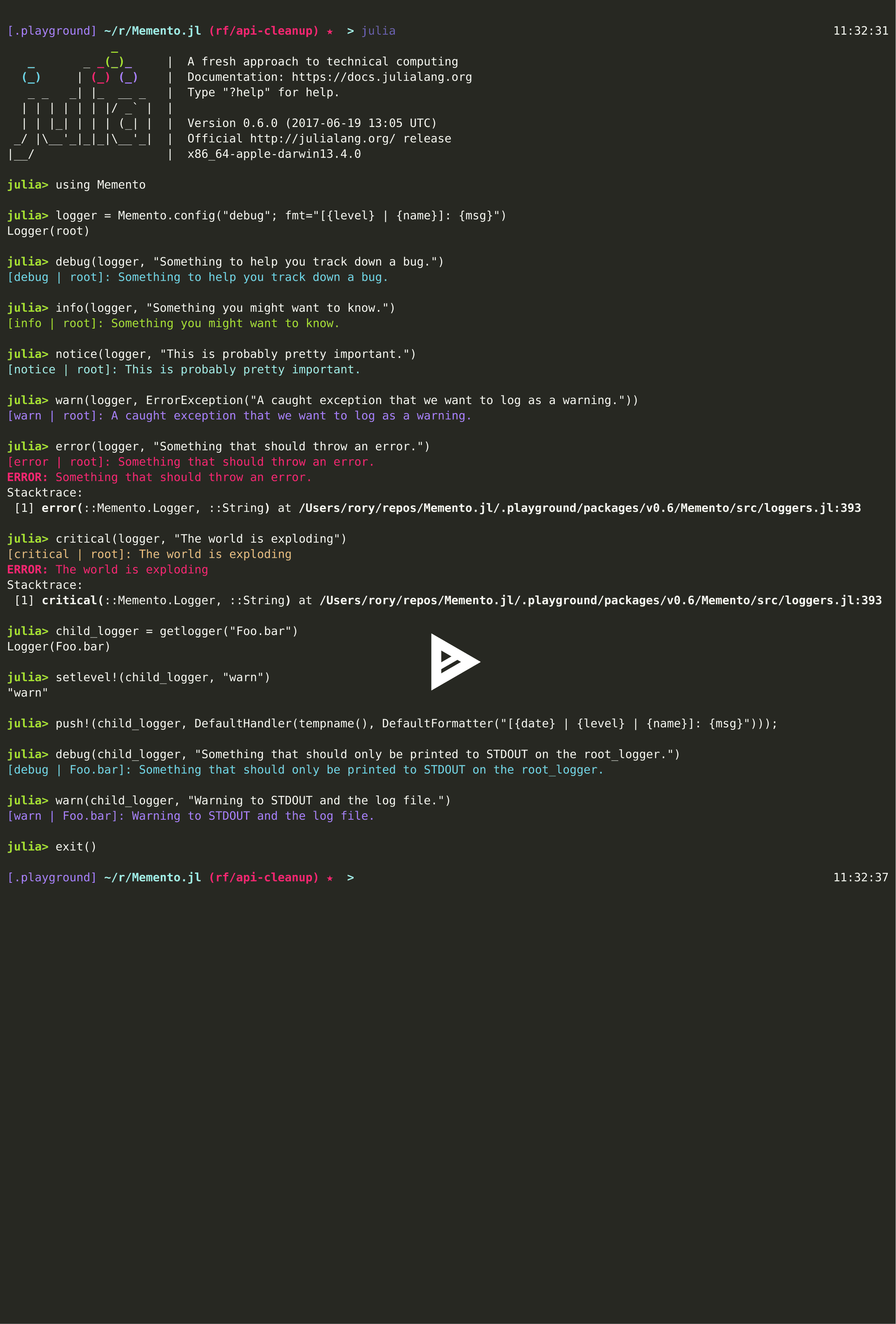Click the critical(logger, ...) command line
Viewport: 896px width, 1324px height.
[x=176, y=539]
